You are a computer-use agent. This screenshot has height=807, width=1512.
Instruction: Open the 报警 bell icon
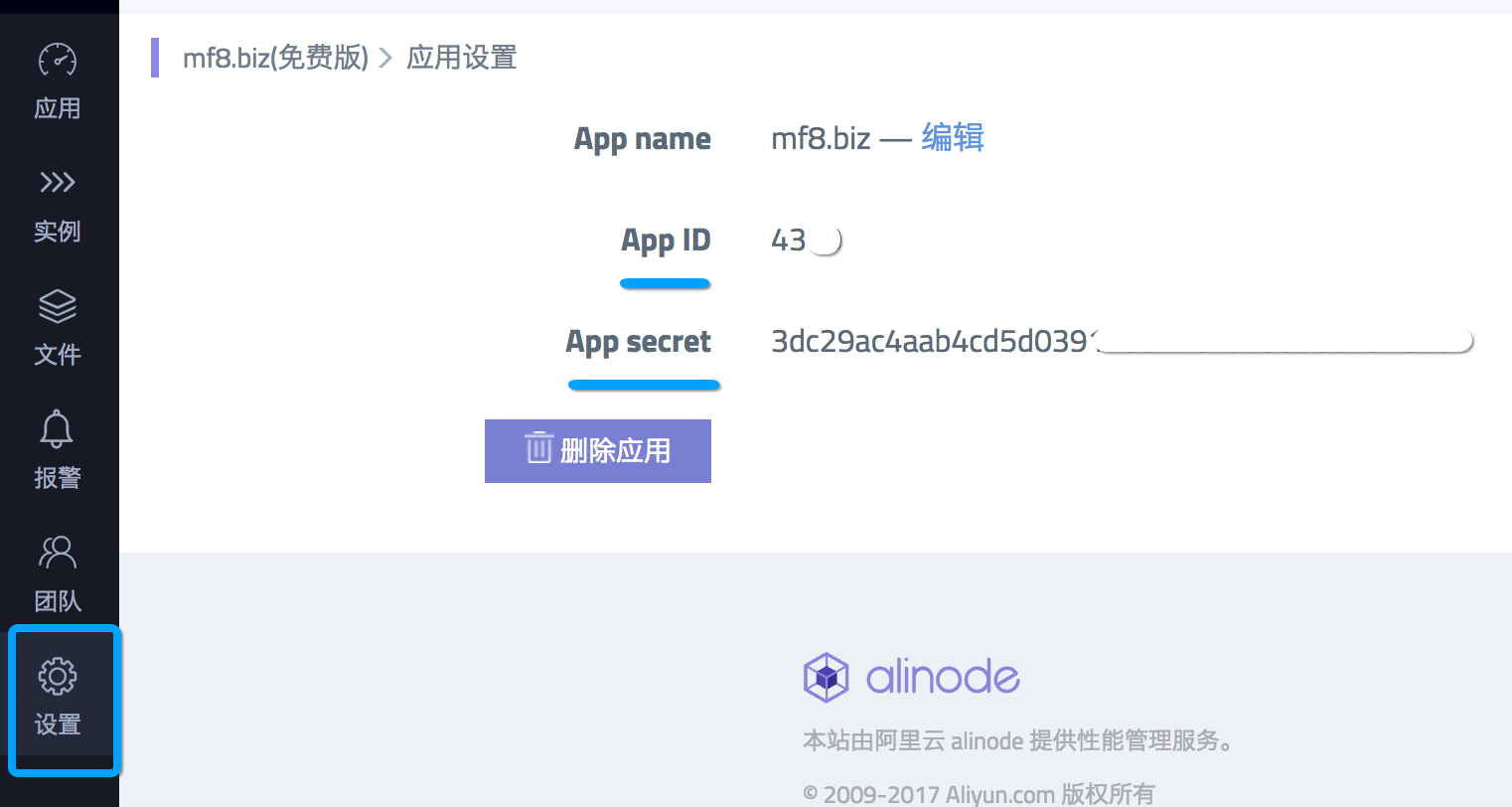(57, 428)
